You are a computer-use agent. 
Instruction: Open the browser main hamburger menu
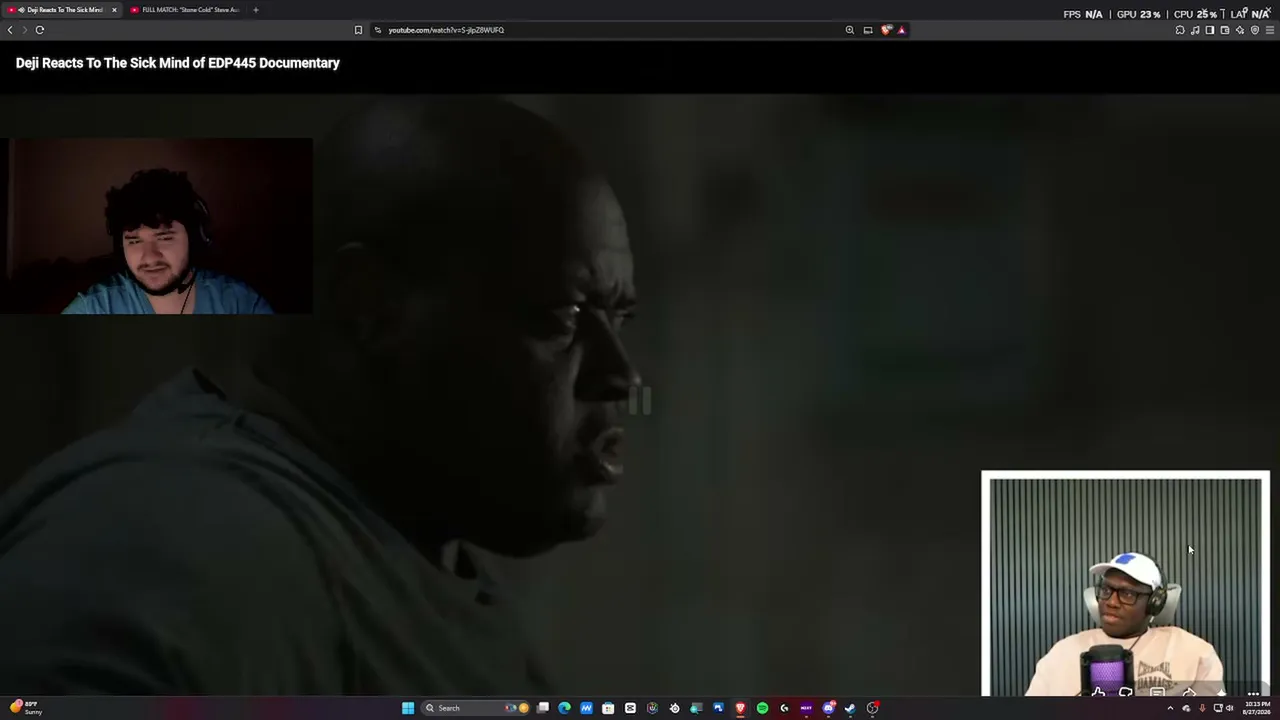[1270, 30]
